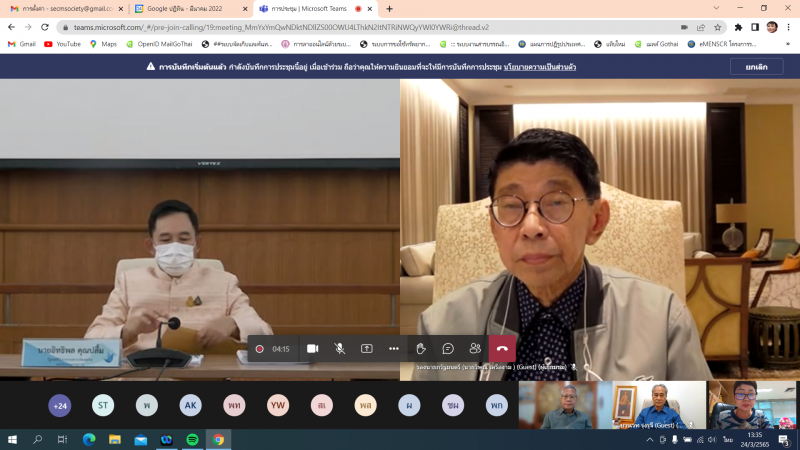Bookmark this page with the star icon
Image resolution: width=800 pixels, height=450 pixels.
pyautogui.click(x=717, y=27)
